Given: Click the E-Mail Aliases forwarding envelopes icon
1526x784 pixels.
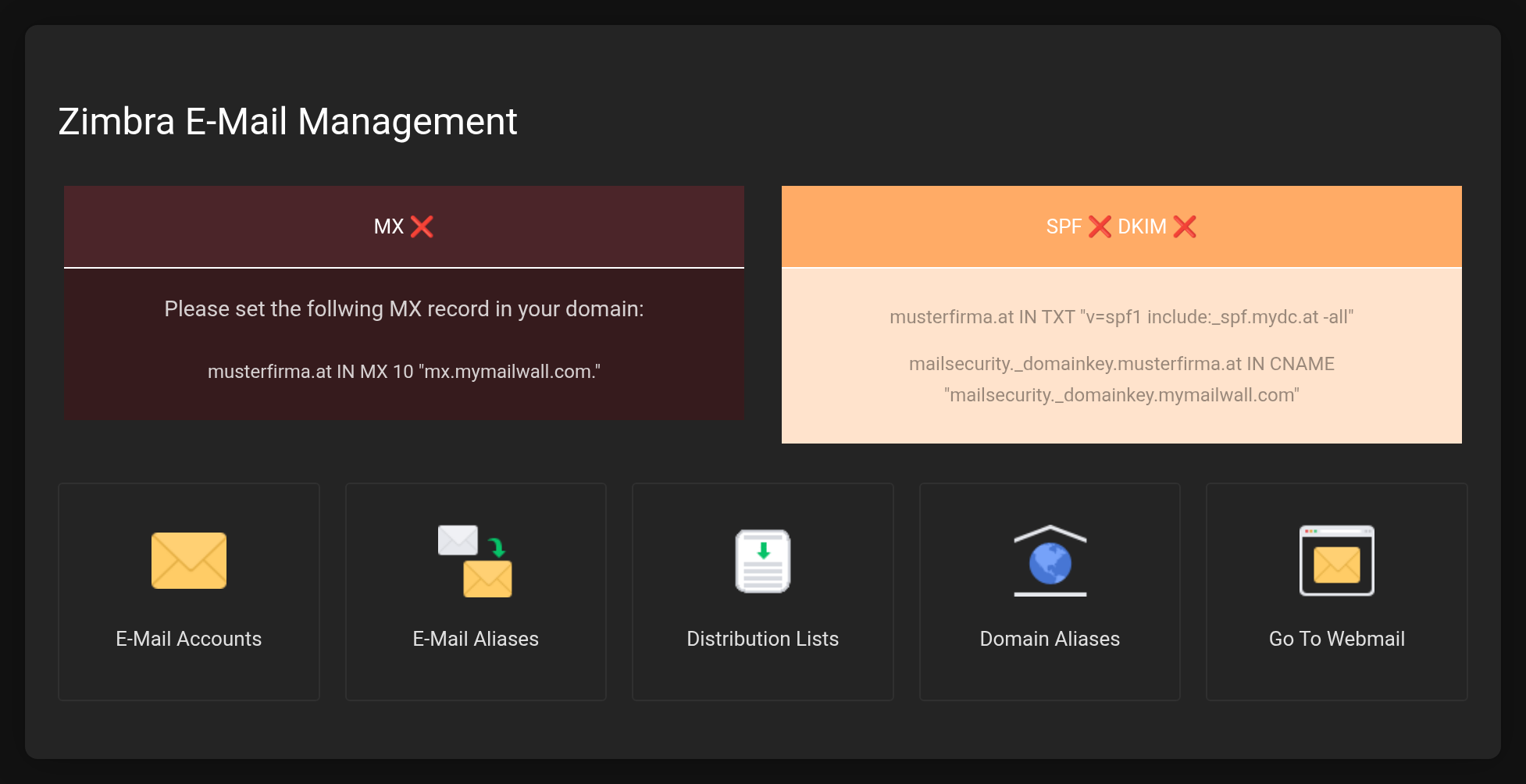Looking at the screenshot, I should click(x=475, y=561).
